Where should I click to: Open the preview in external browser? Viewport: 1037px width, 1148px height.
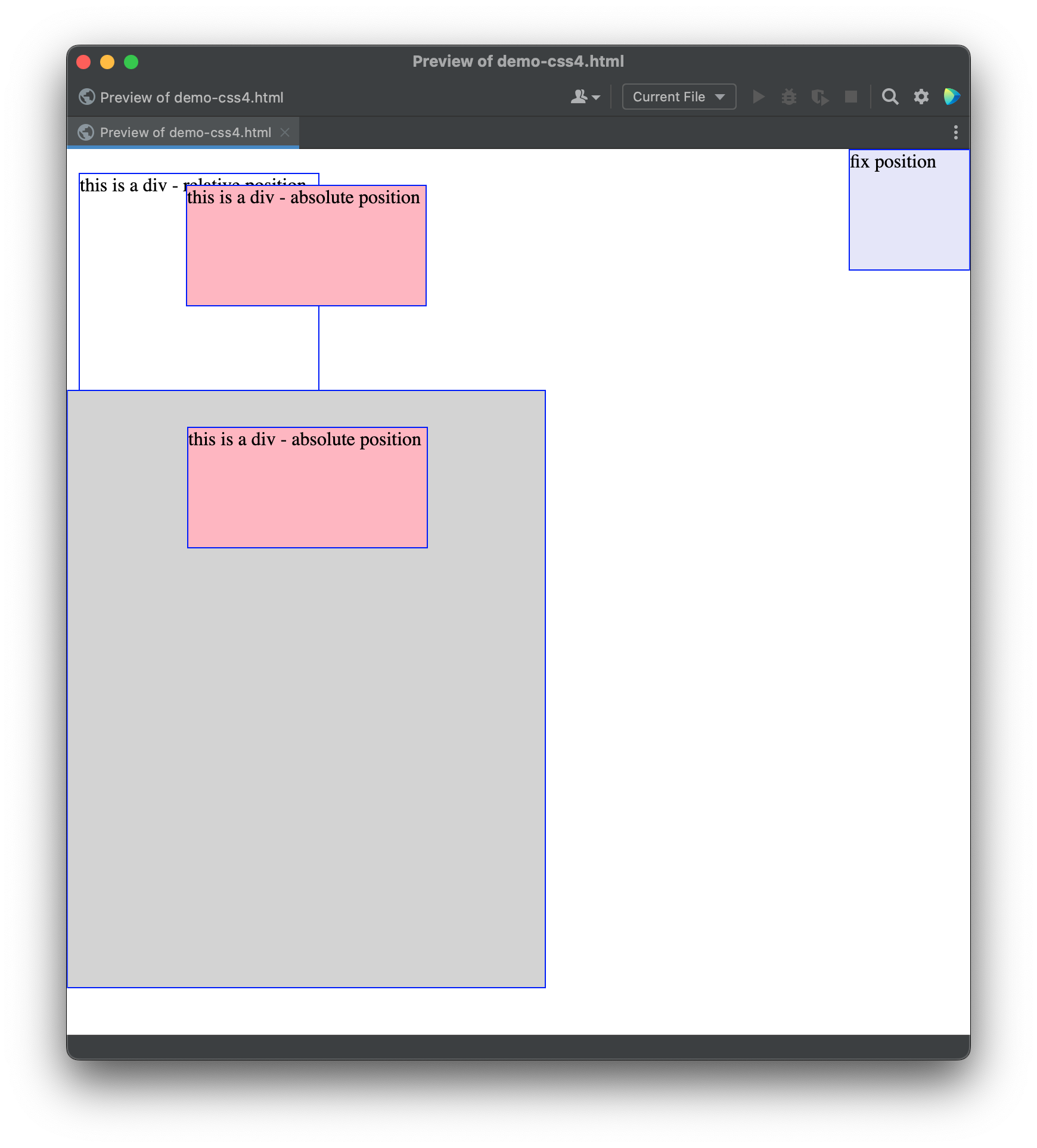tap(951, 97)
